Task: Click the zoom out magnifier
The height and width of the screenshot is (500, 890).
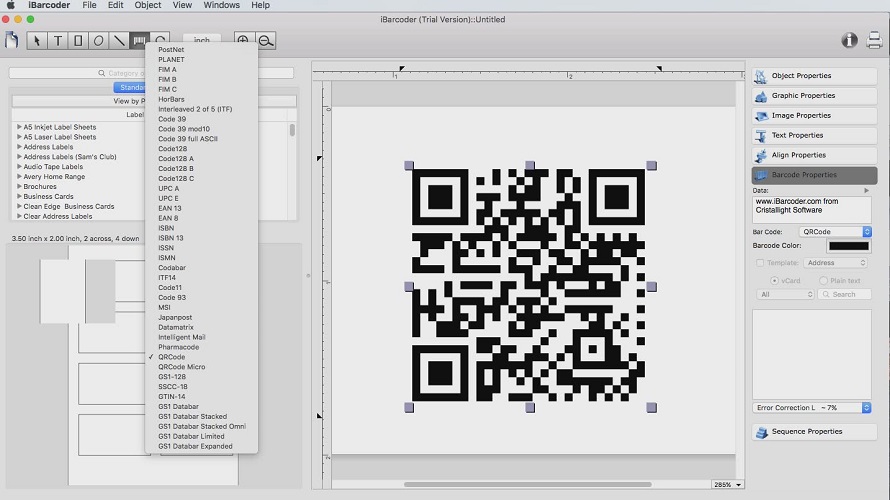Action: tap(265, 41)
